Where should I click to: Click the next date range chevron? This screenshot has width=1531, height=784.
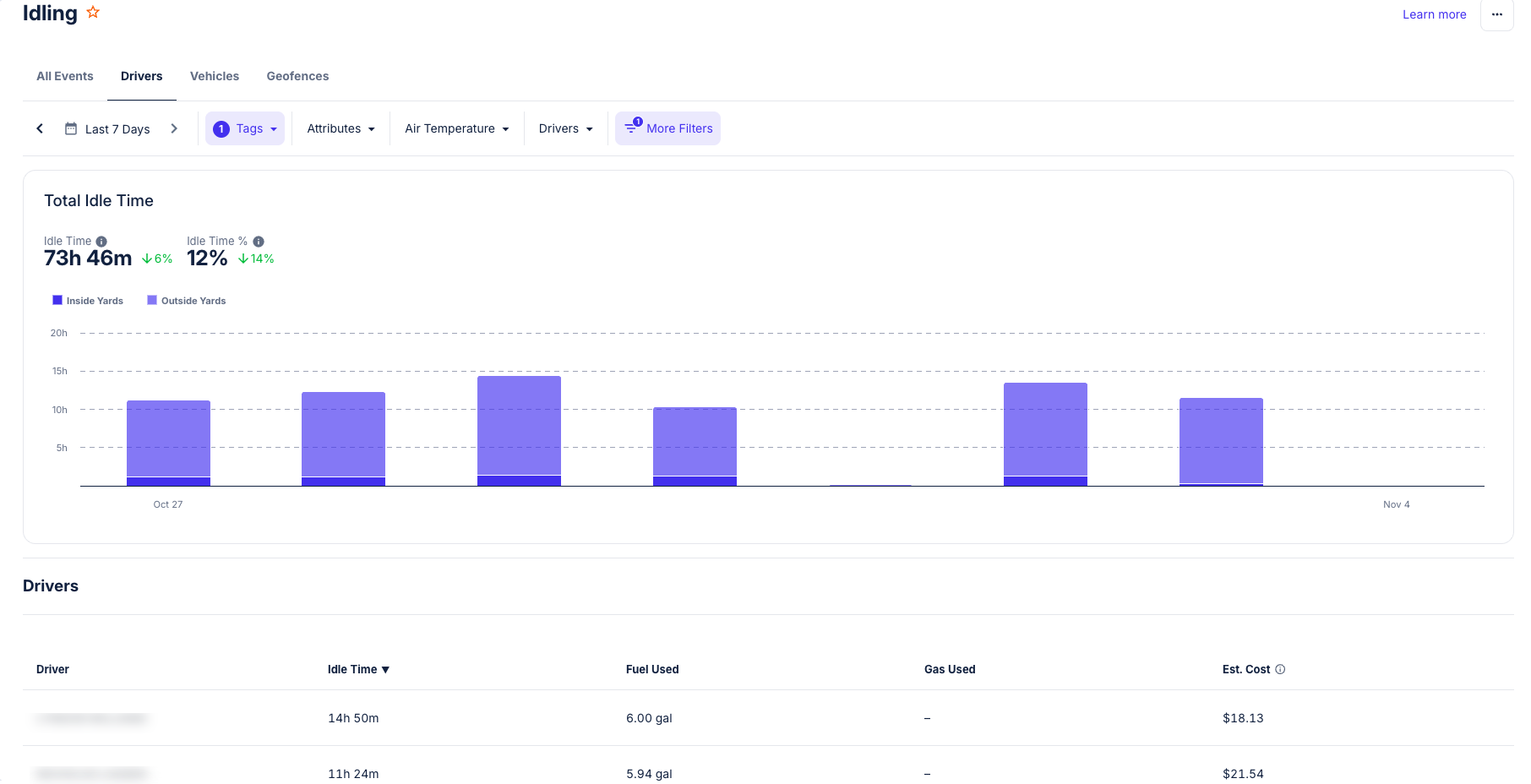pyautogui.click(x=174, y=128)
